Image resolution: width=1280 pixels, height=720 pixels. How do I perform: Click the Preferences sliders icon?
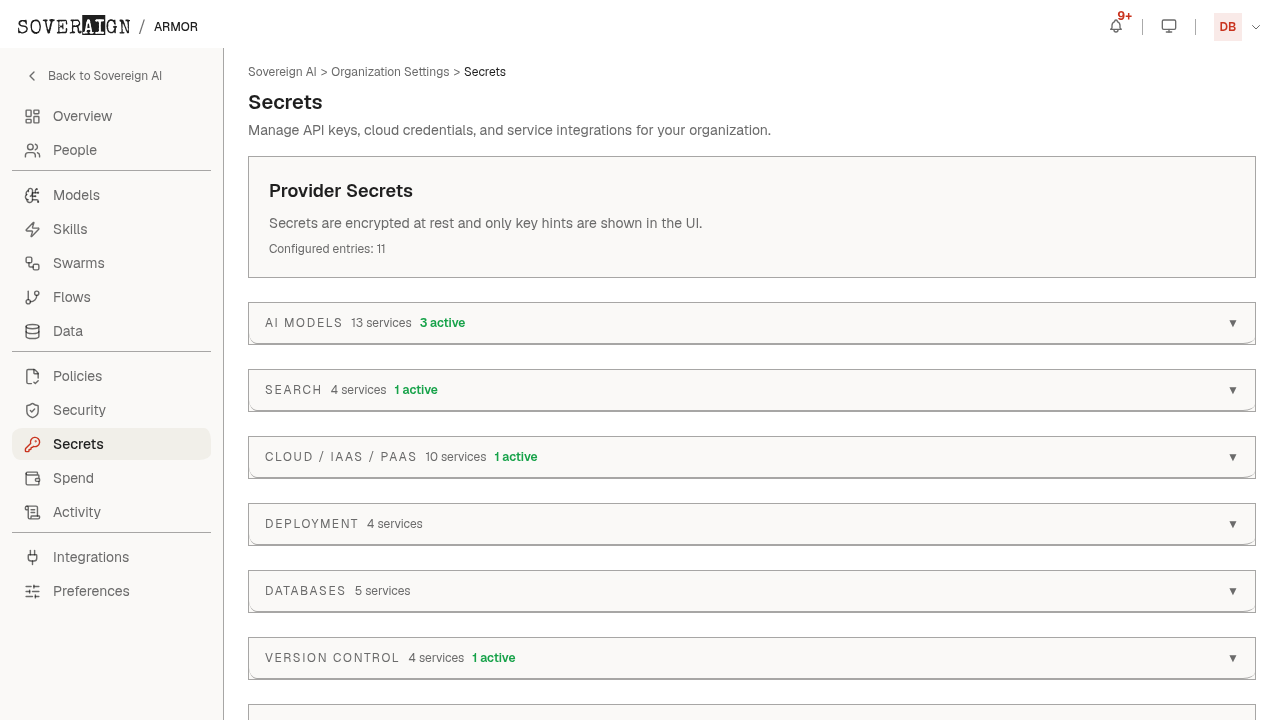33,591
